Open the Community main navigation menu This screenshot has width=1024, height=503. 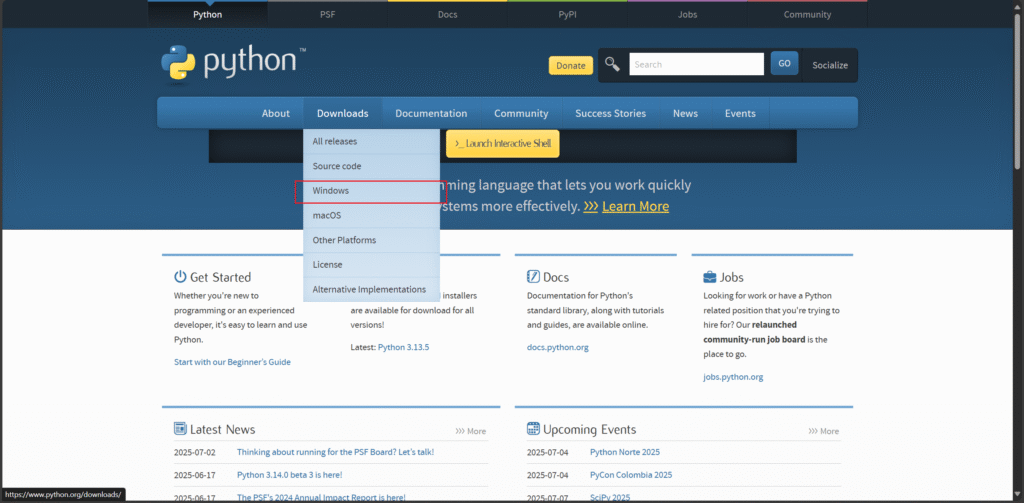click(521, 113)
